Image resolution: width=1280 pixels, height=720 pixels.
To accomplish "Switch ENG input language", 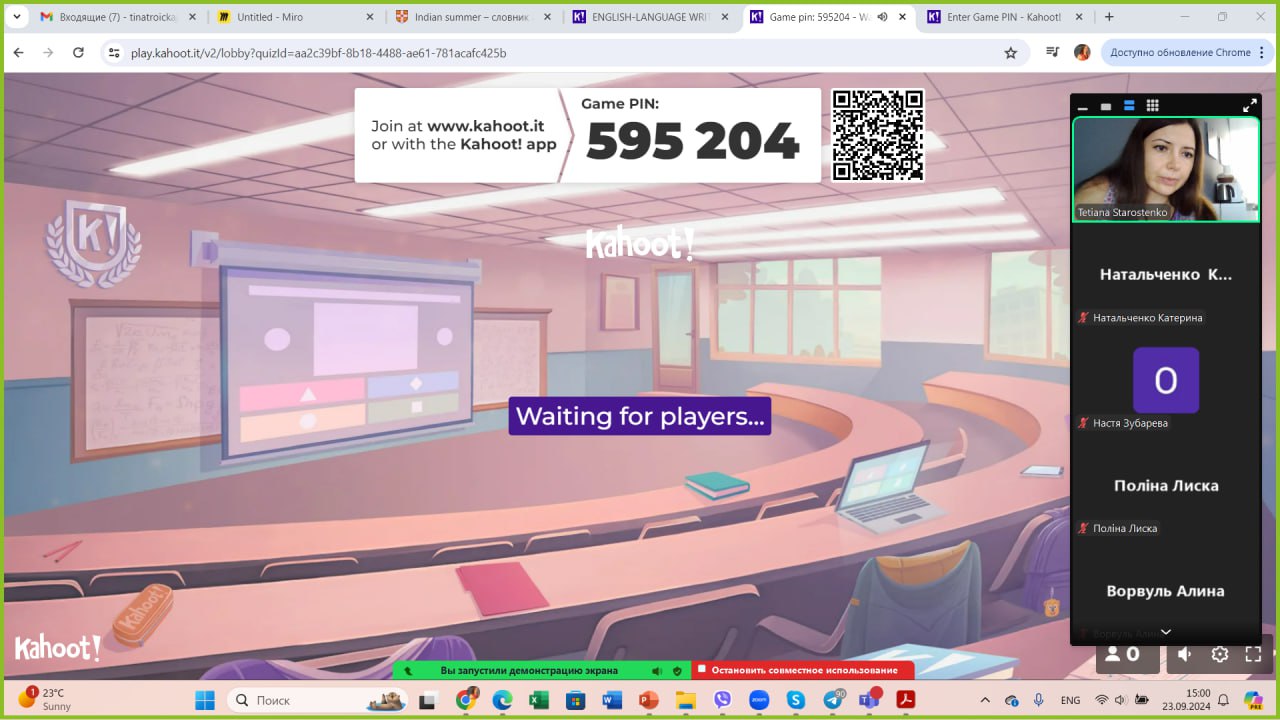I will [1070, 700].
